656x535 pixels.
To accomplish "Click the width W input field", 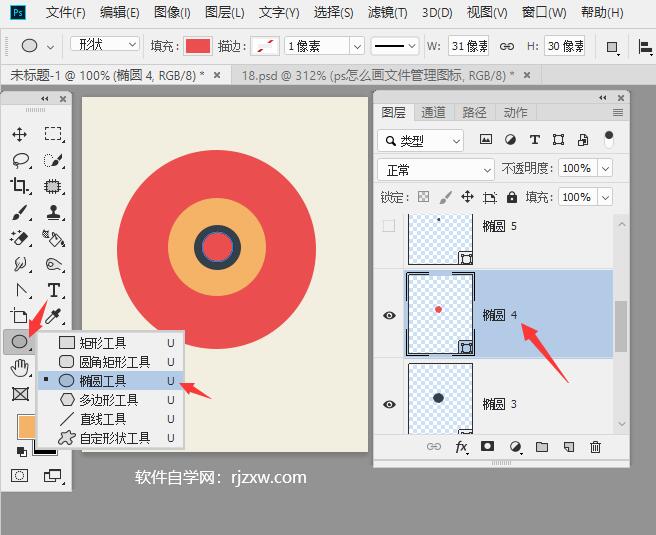I will tap(469, 46).
